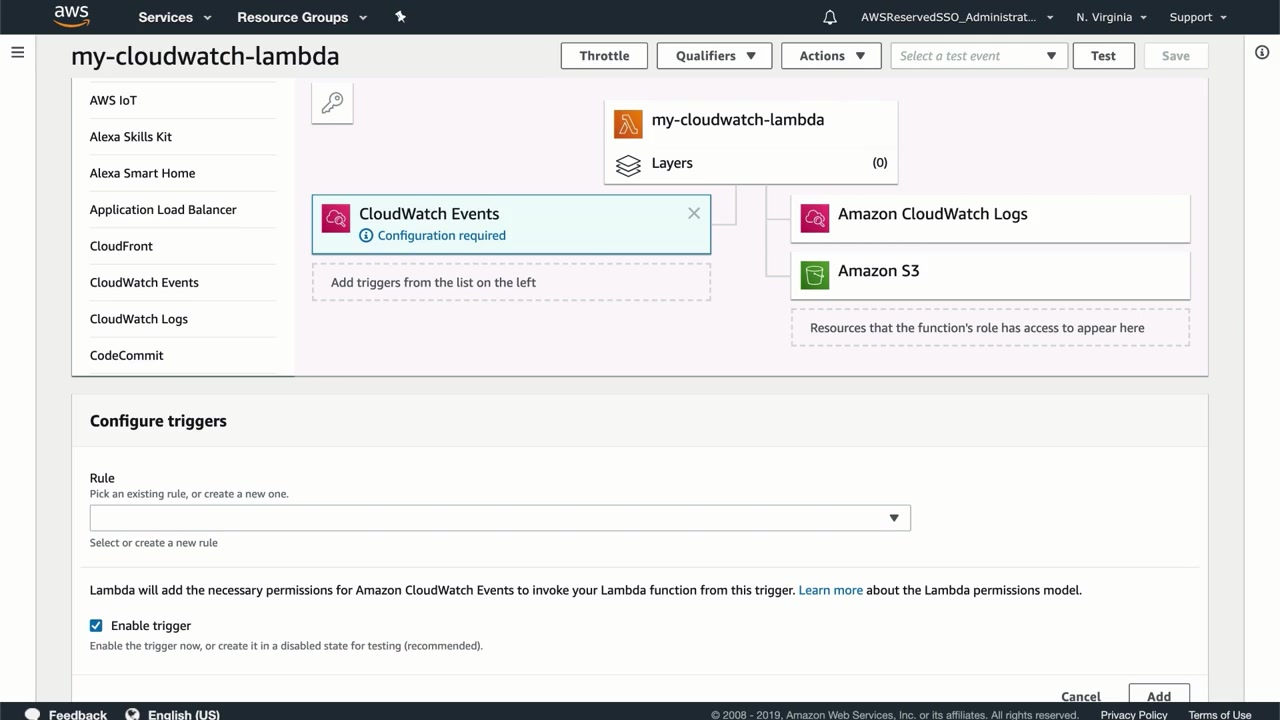This screenshot has height=720, width=1280.
Task: Click the key permissions icon
Action: (332, 103)
